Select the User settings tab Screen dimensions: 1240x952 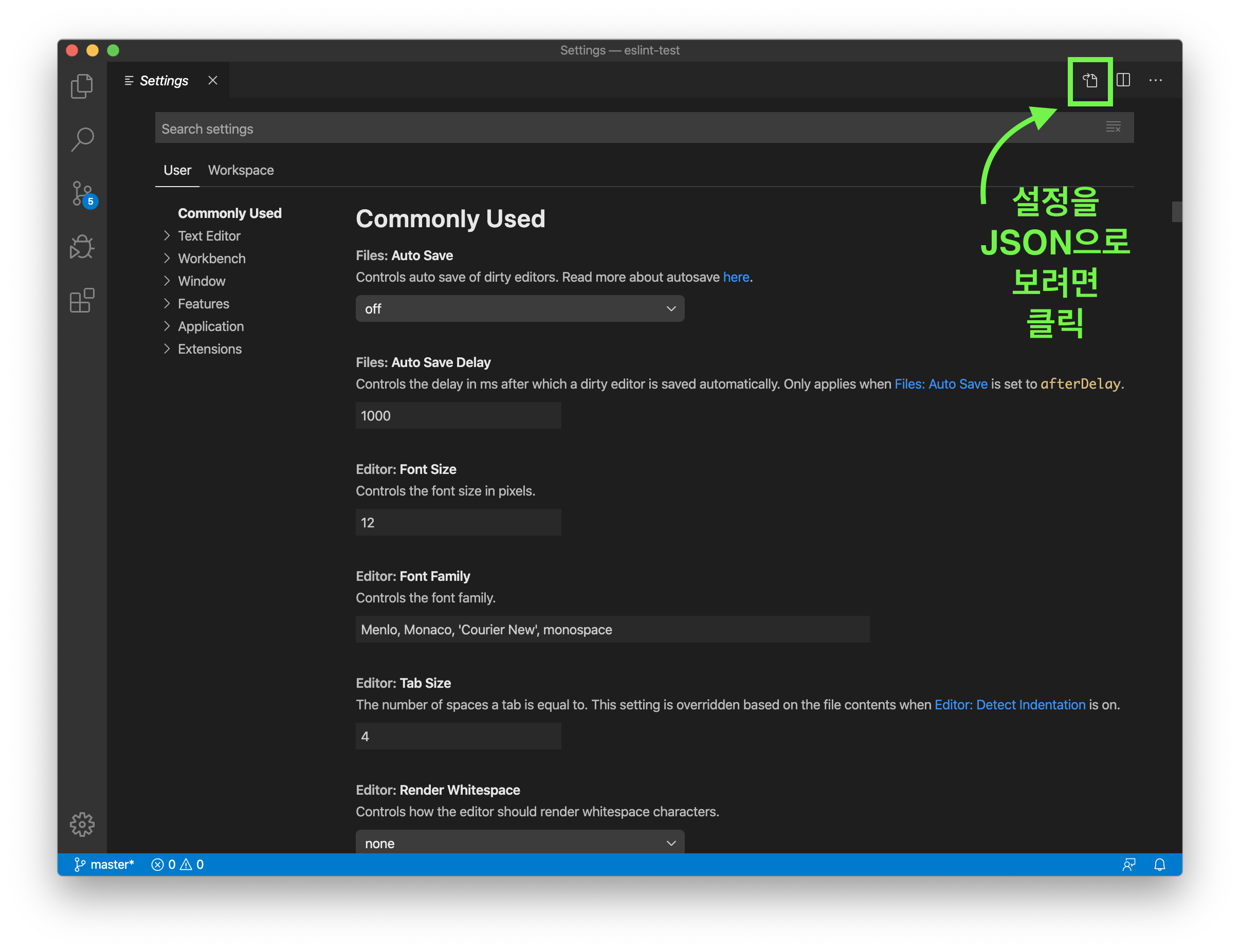177,170
